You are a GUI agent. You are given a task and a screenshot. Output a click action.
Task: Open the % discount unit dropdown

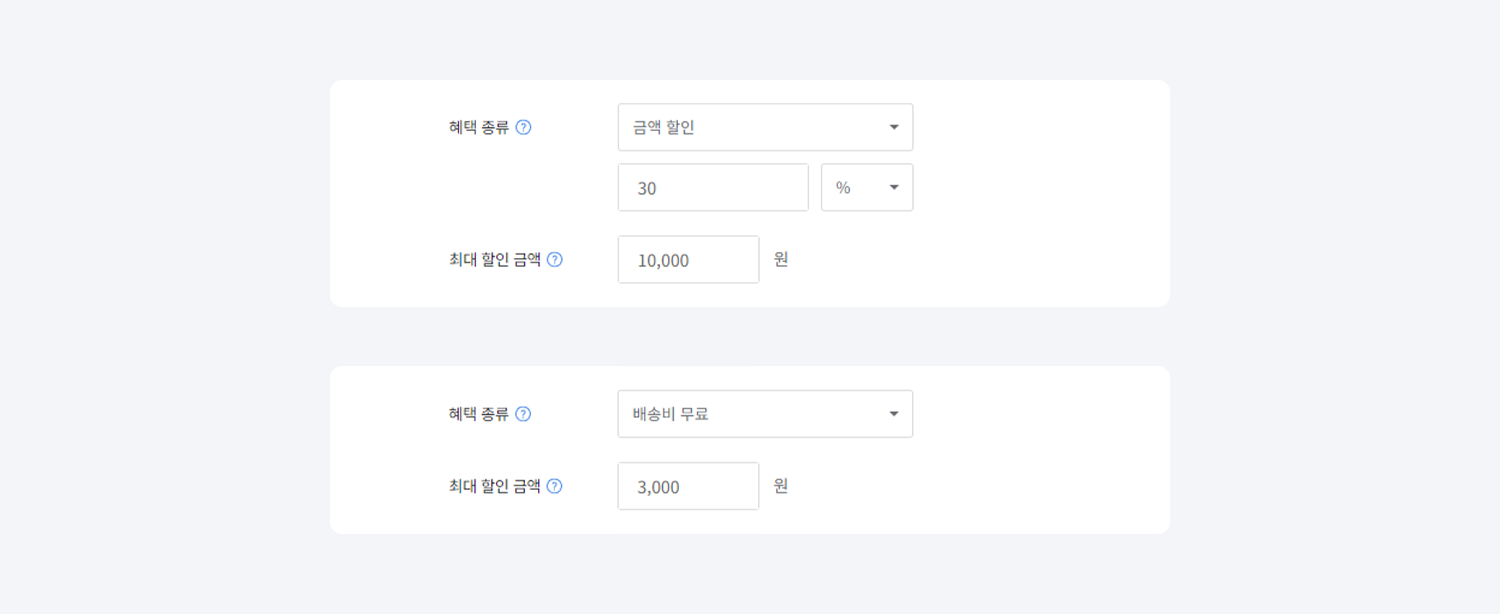pos(866,188)
